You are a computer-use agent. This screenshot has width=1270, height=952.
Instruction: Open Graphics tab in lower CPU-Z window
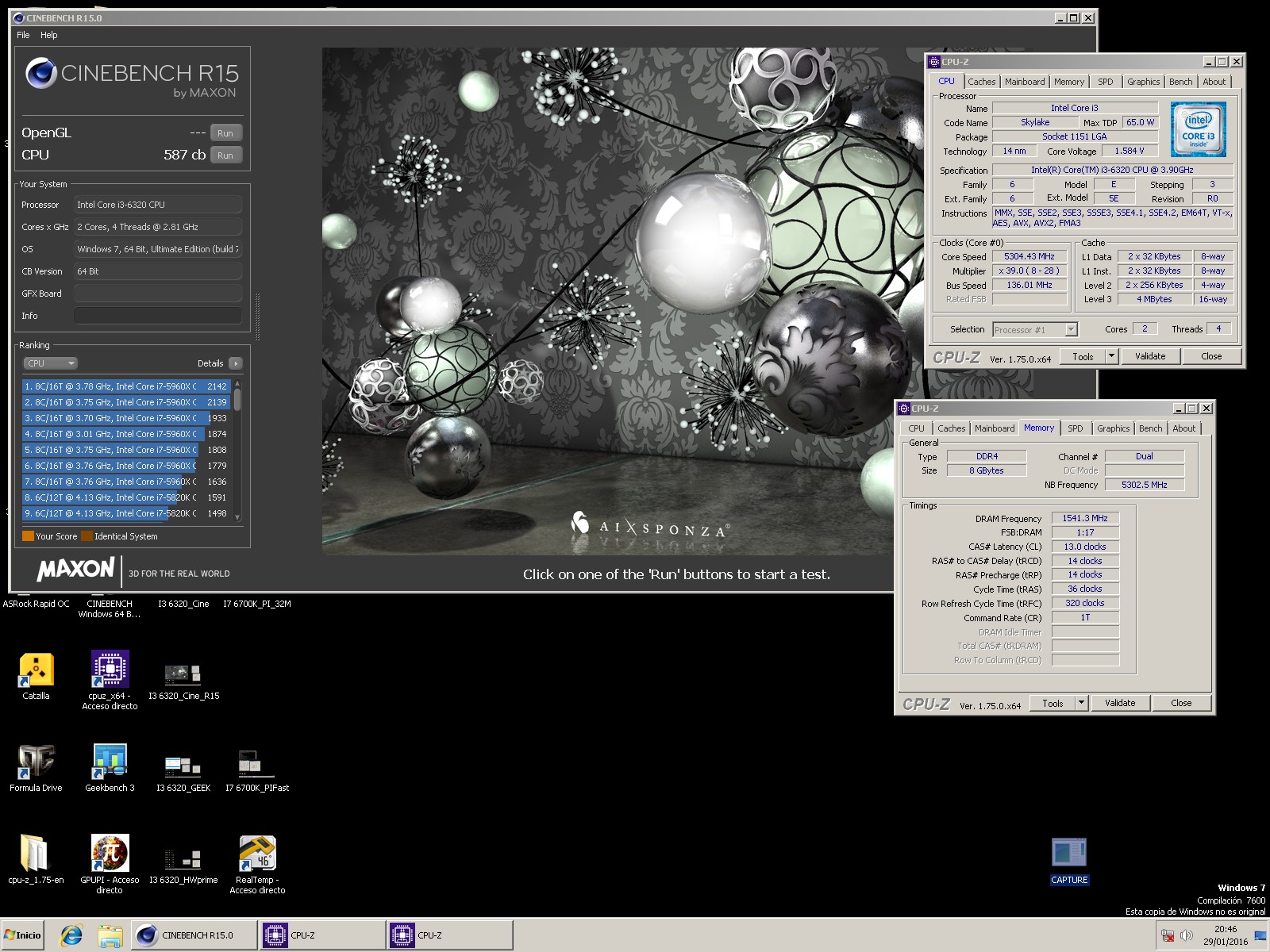click(1114, 428)
